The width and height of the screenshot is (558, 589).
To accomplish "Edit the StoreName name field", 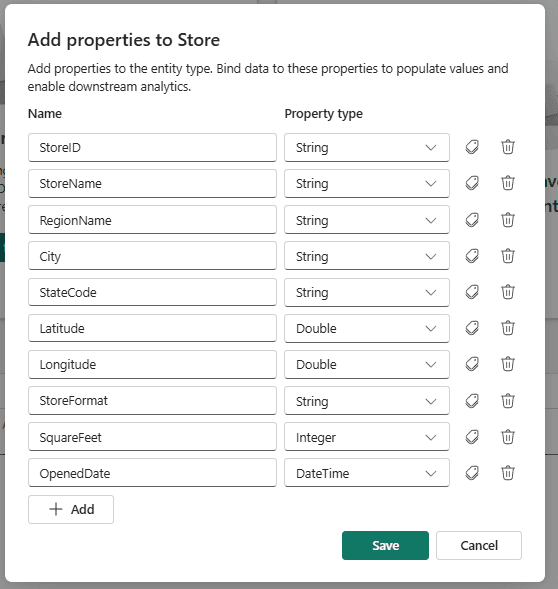I will [x=152, y=183].
